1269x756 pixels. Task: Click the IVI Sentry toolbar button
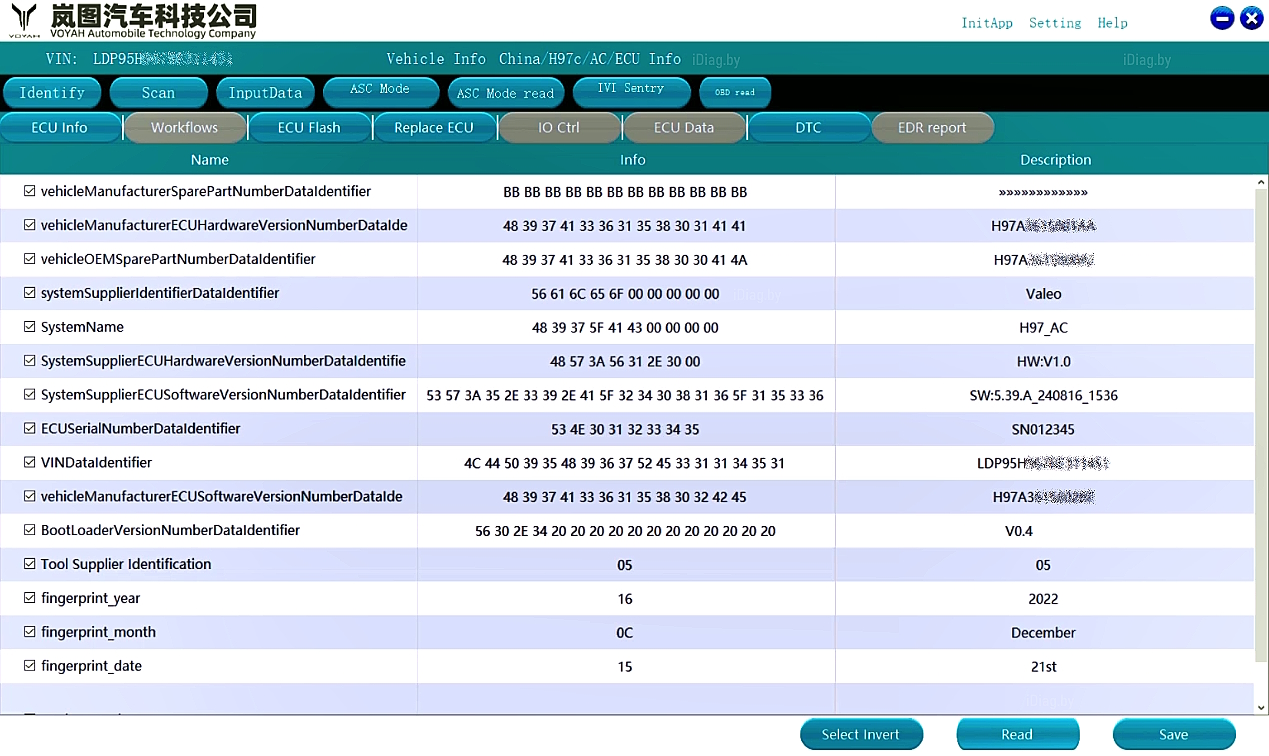click(630, 92)
